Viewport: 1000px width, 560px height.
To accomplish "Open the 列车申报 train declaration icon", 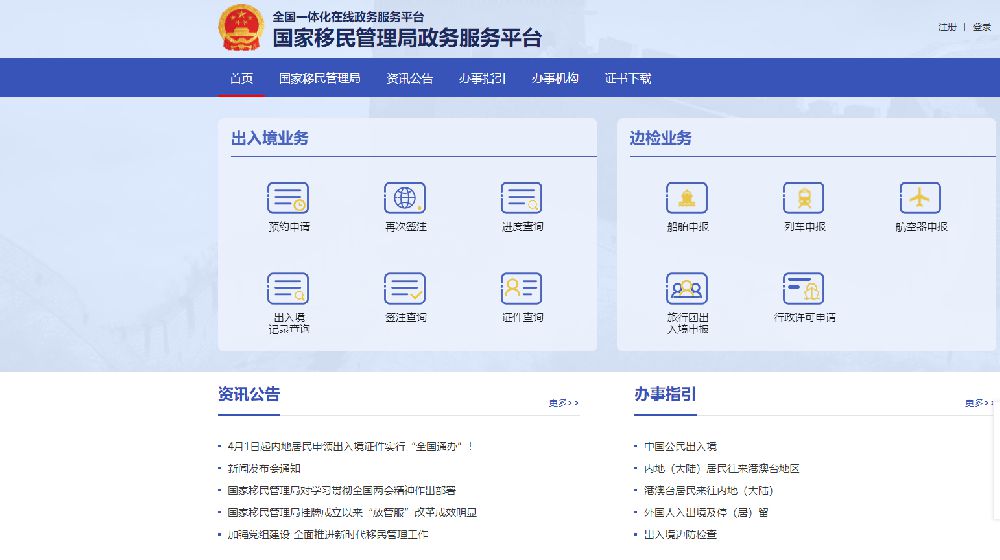I will pyautogui.click(x=803, y=198).
